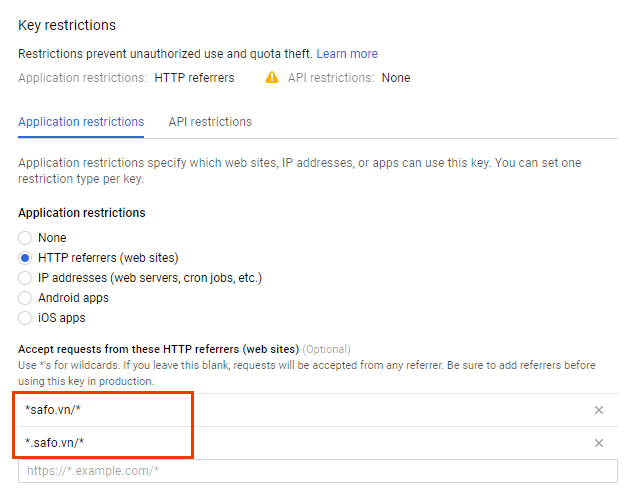Image resolution: width=630 pixels, height=495 pixels.
Task: Click the yellow API restrictions warning icon
Action: (272, 77)
